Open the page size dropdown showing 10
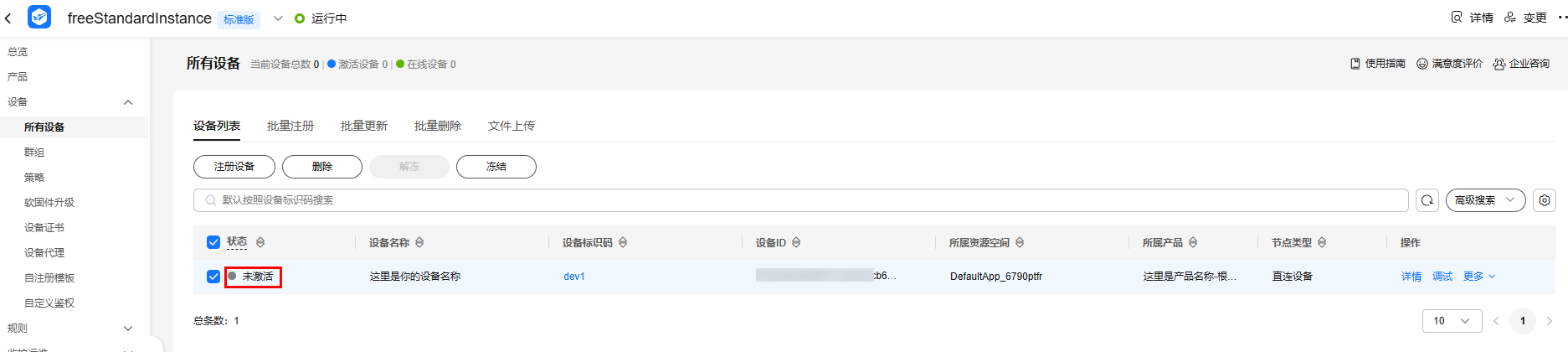 click(1452, 320)
